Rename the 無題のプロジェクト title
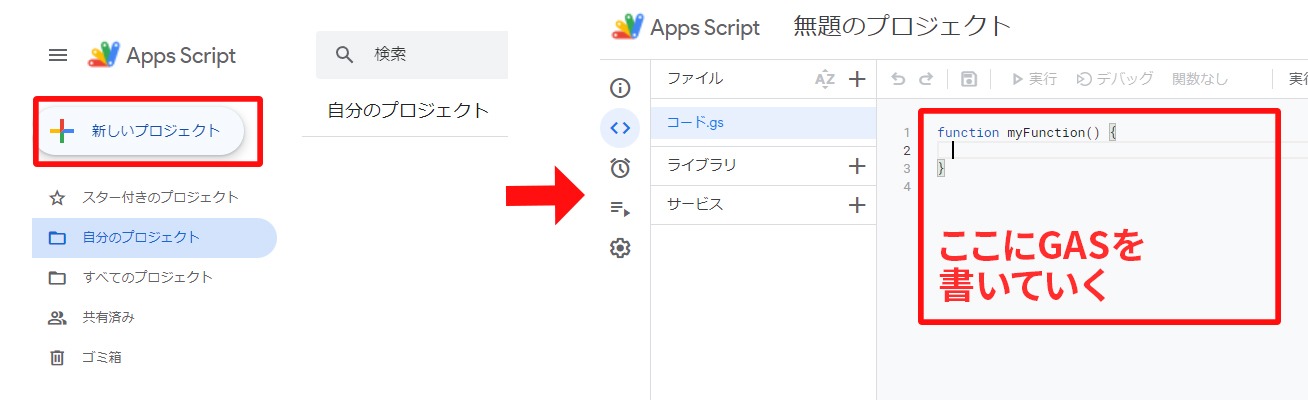 coord(902,26)
